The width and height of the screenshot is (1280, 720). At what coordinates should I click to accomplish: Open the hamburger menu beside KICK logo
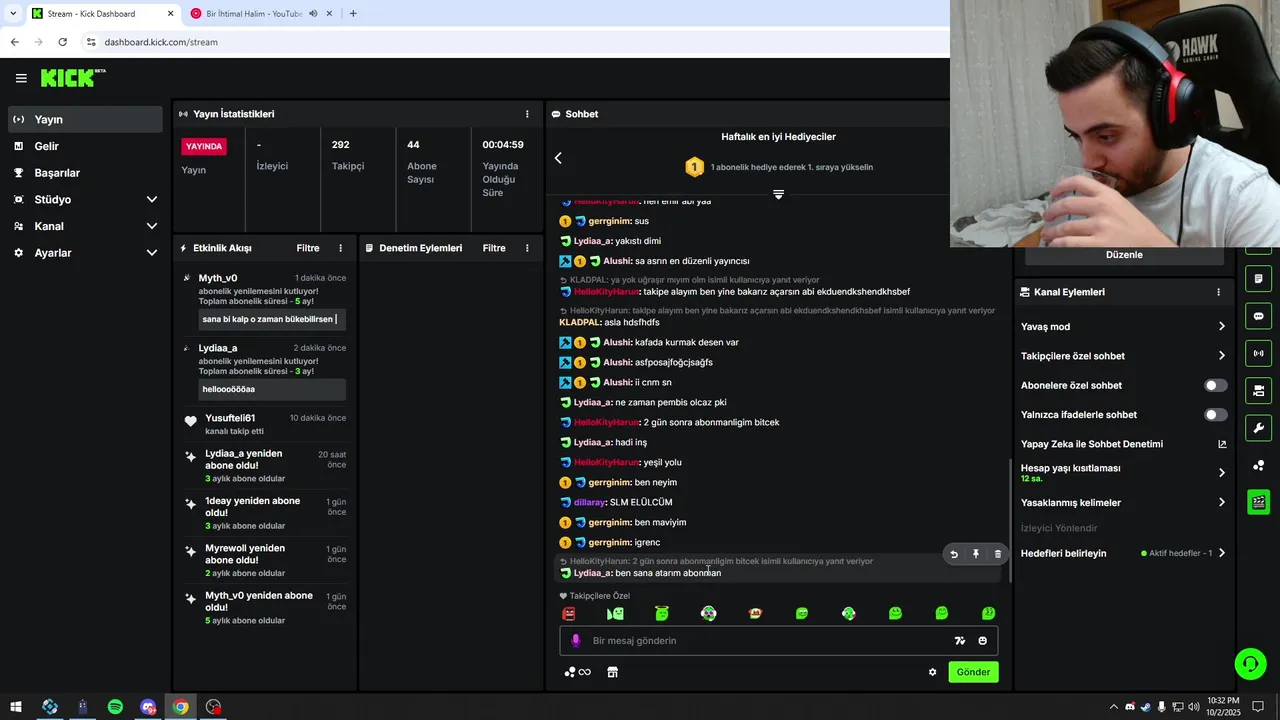tap(21, 78)
